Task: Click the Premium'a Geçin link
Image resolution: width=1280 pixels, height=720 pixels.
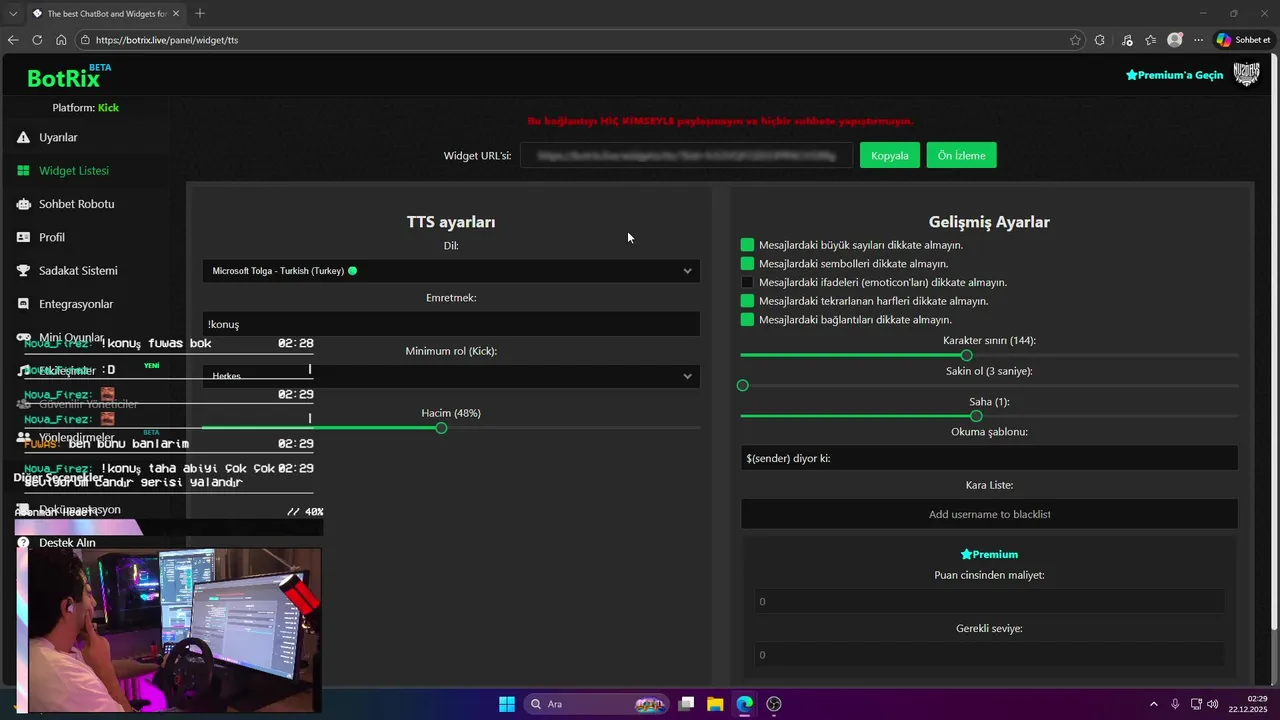Action: 1174,75
